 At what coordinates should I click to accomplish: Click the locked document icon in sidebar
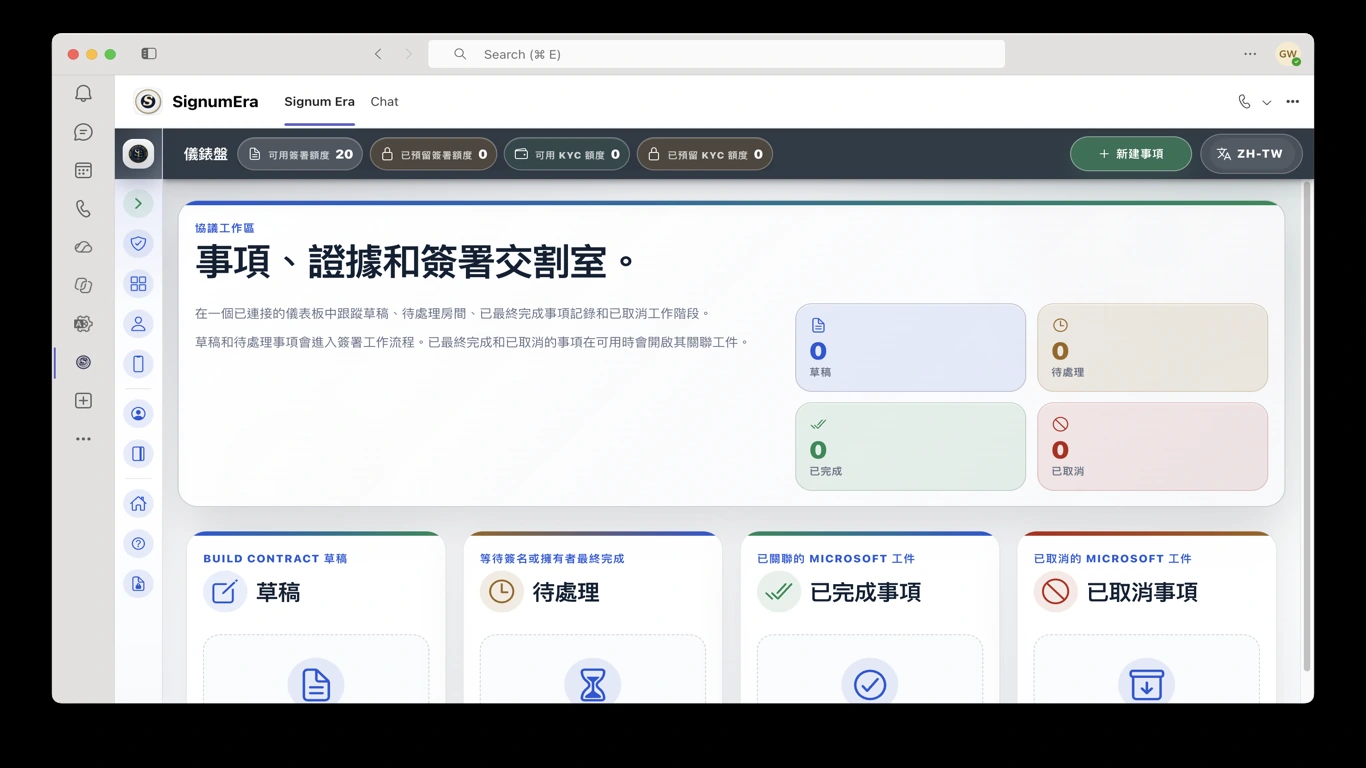point(138,584)
